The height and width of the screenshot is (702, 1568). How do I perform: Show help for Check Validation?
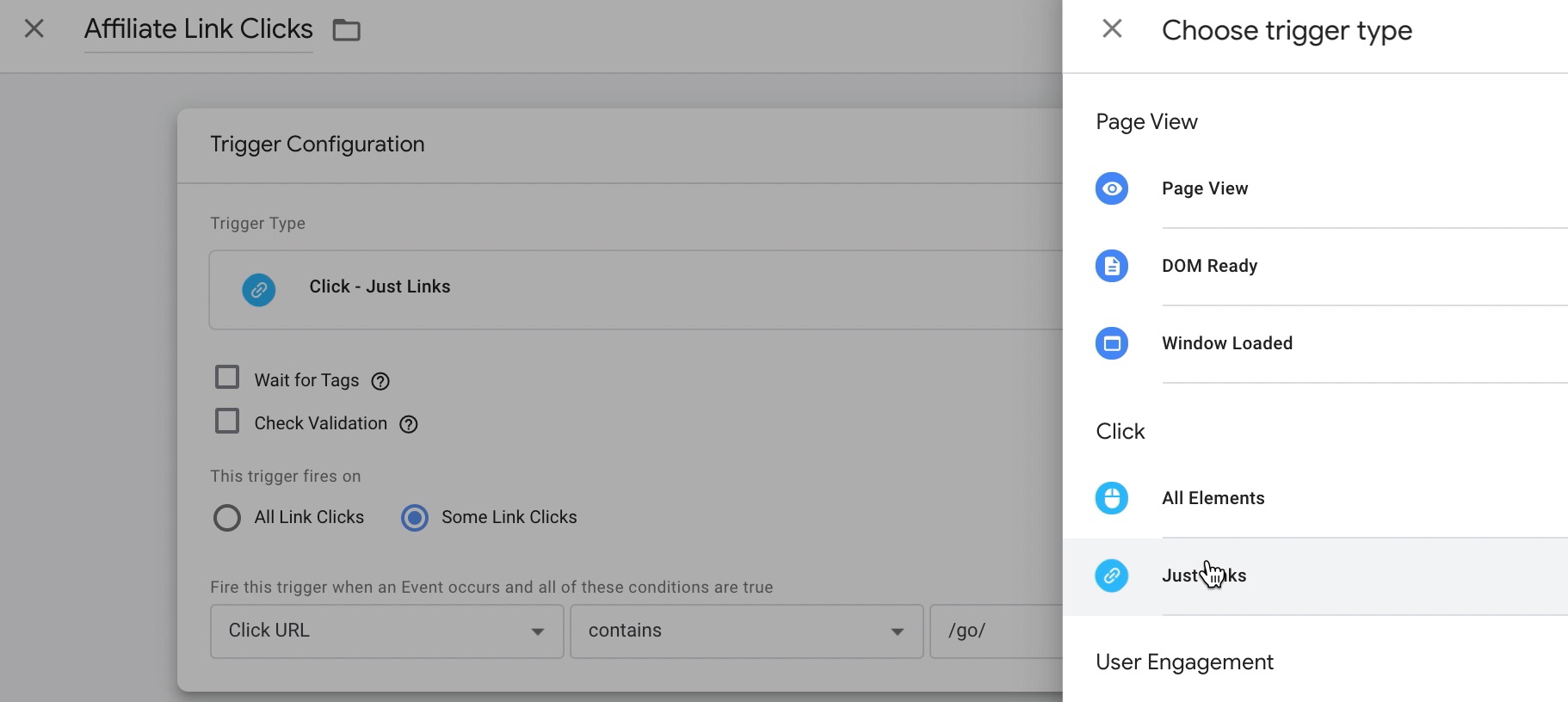409,424
